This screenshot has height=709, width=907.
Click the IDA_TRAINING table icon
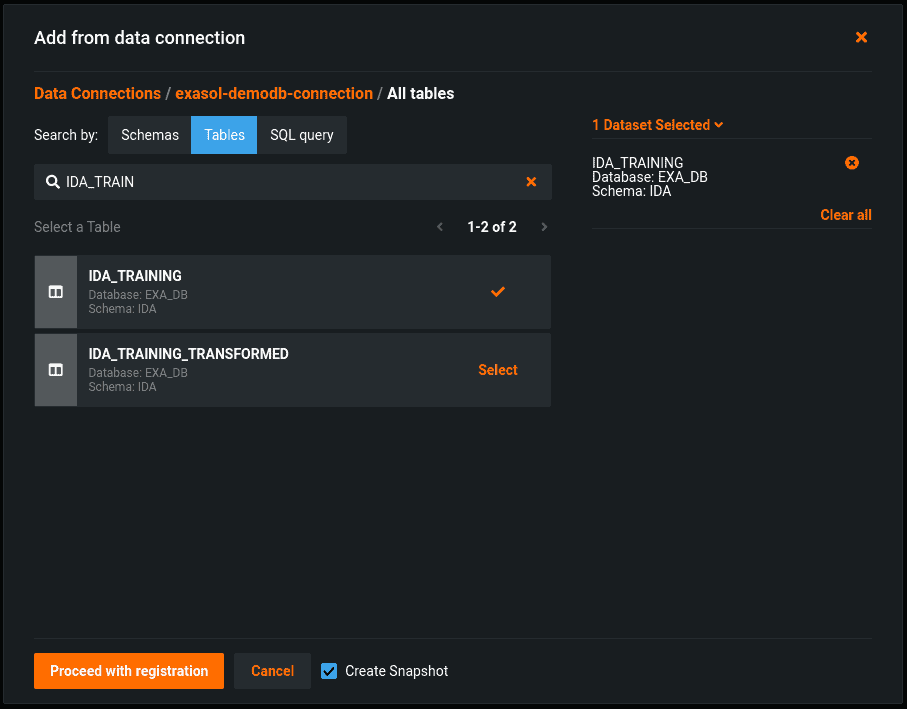[56, 292]
